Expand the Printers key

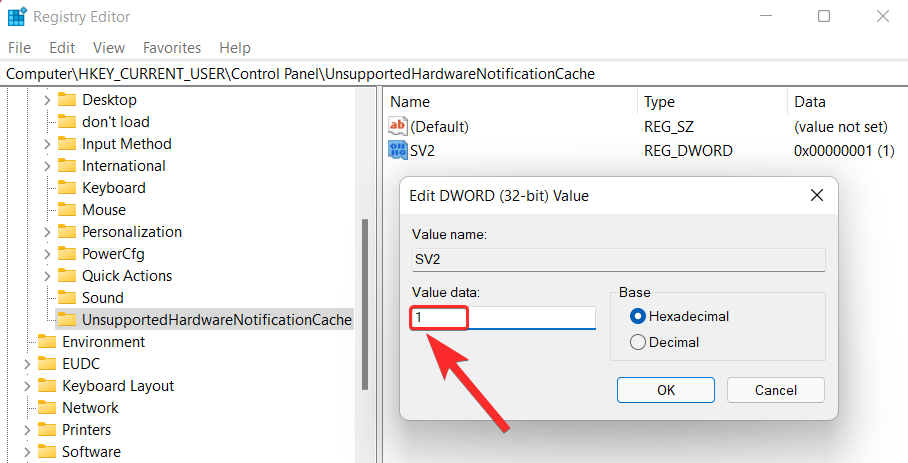(x=27, y=430)
